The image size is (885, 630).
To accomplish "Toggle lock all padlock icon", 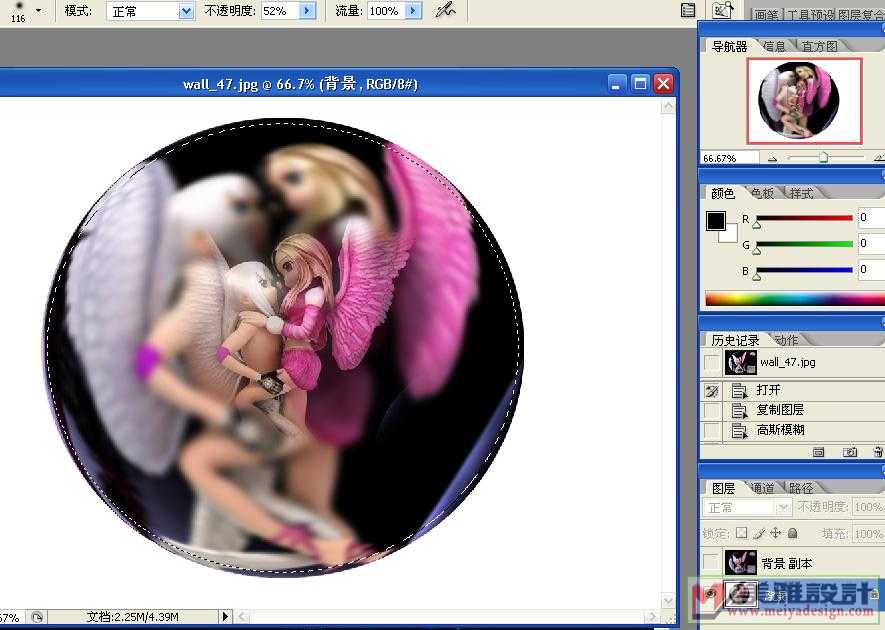I will pyautogui.click(x=793, y=533).
